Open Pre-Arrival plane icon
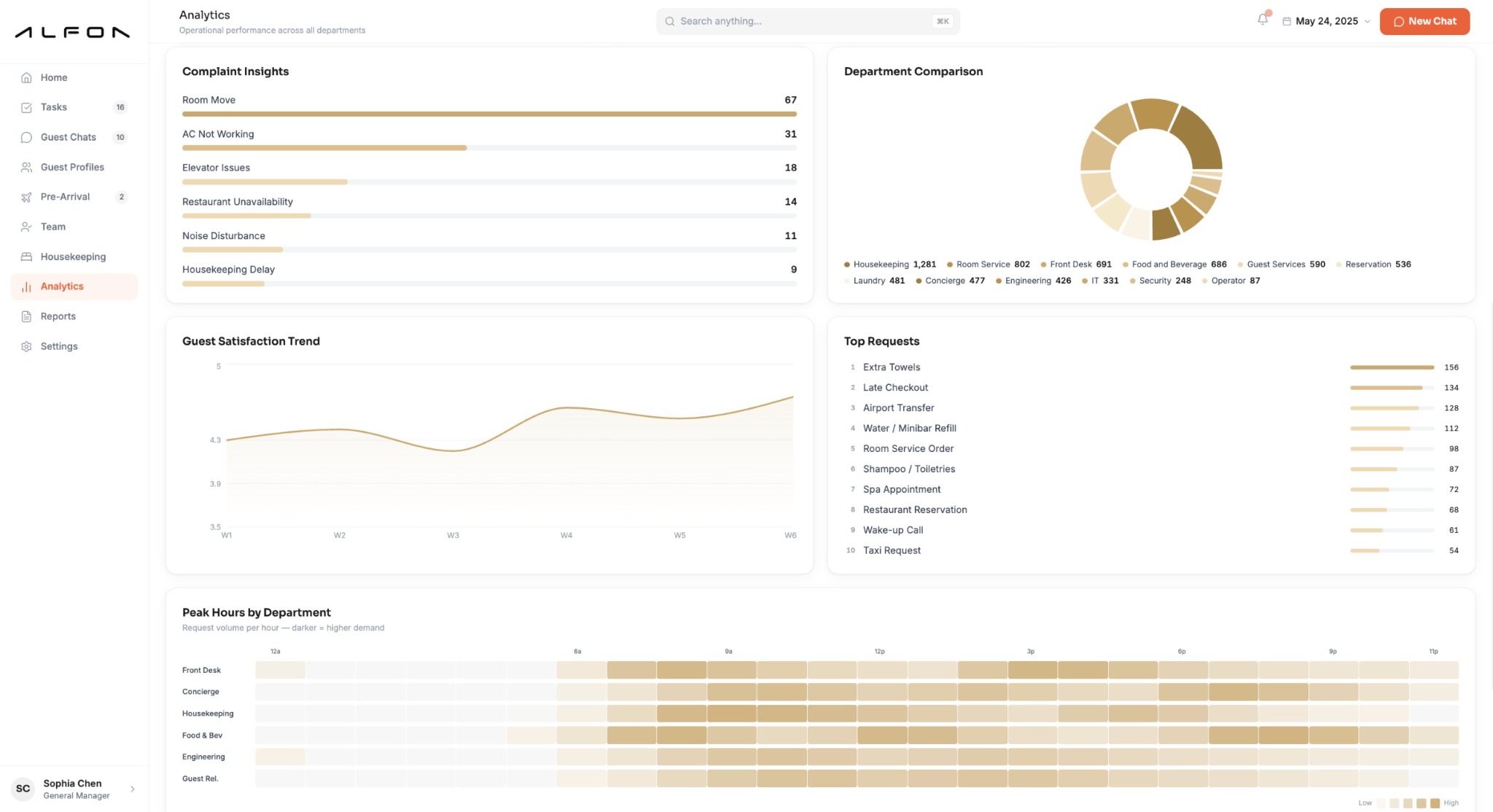 point(26,197)
